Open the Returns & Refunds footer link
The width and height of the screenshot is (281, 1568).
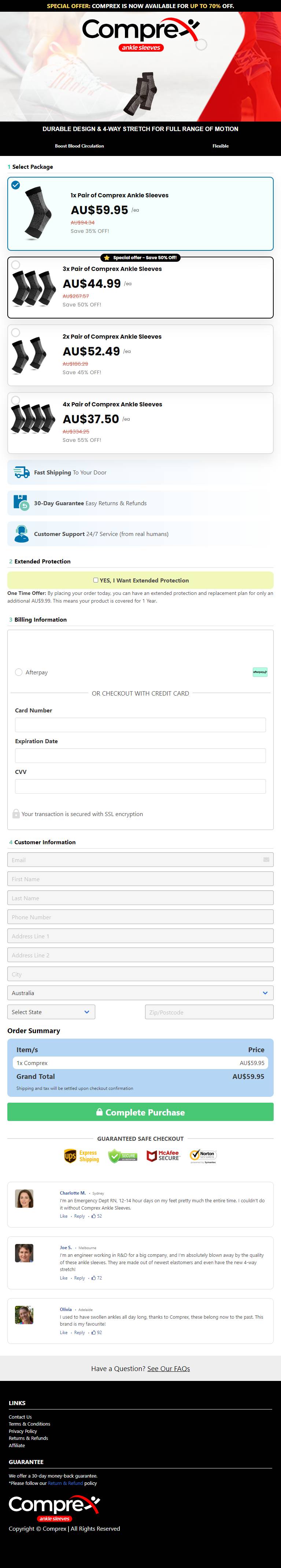[28, 1438]
